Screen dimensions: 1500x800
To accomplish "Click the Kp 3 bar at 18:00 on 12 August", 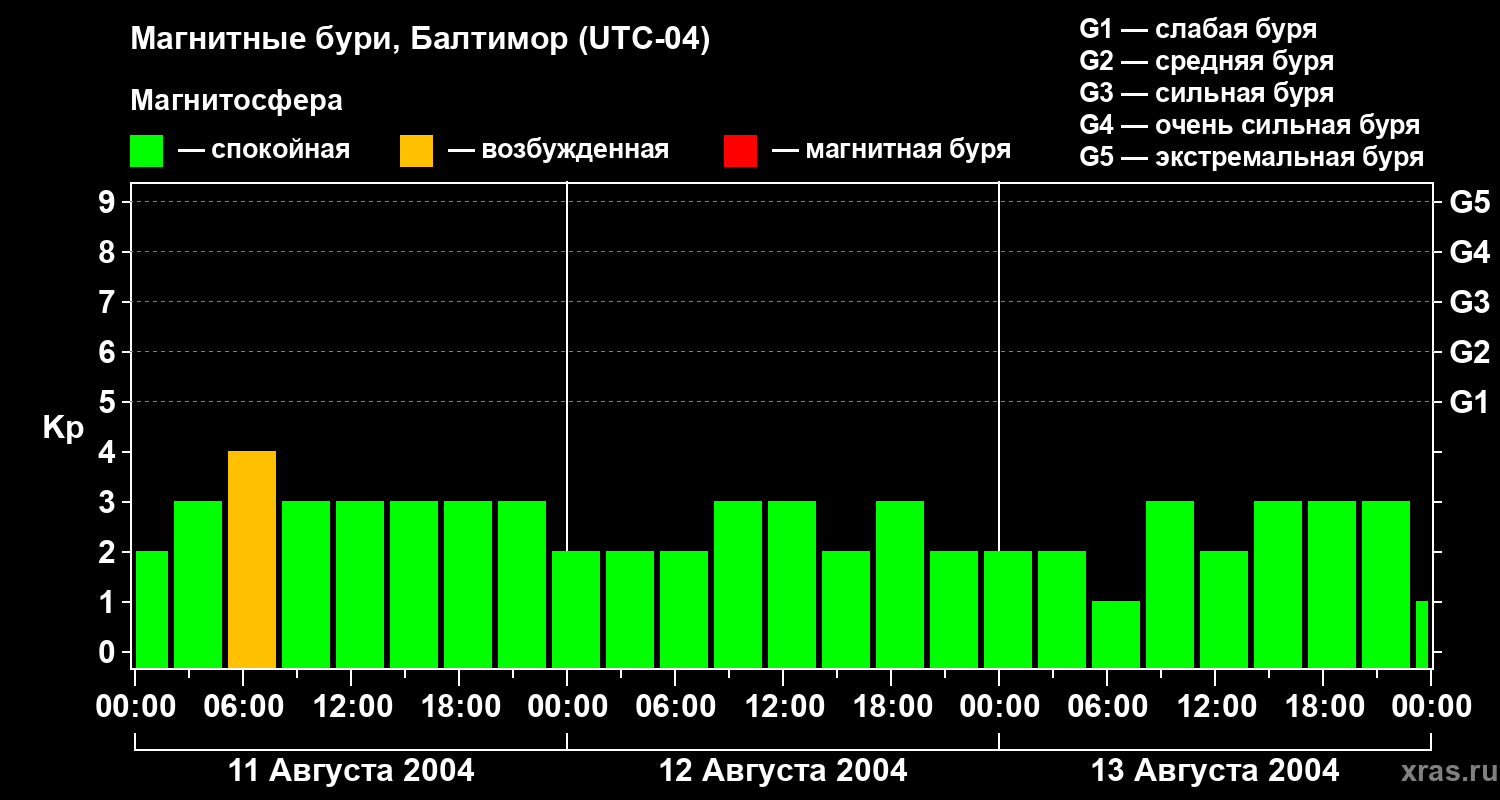I will pyautogui.click(x=900, y=584).
